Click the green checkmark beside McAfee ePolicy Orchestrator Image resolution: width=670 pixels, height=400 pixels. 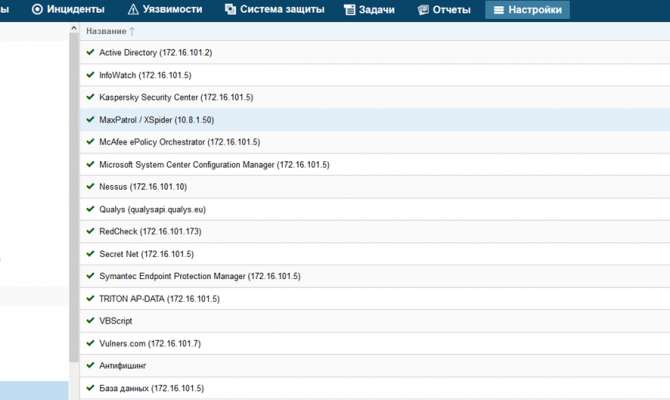tap(90, 141)
